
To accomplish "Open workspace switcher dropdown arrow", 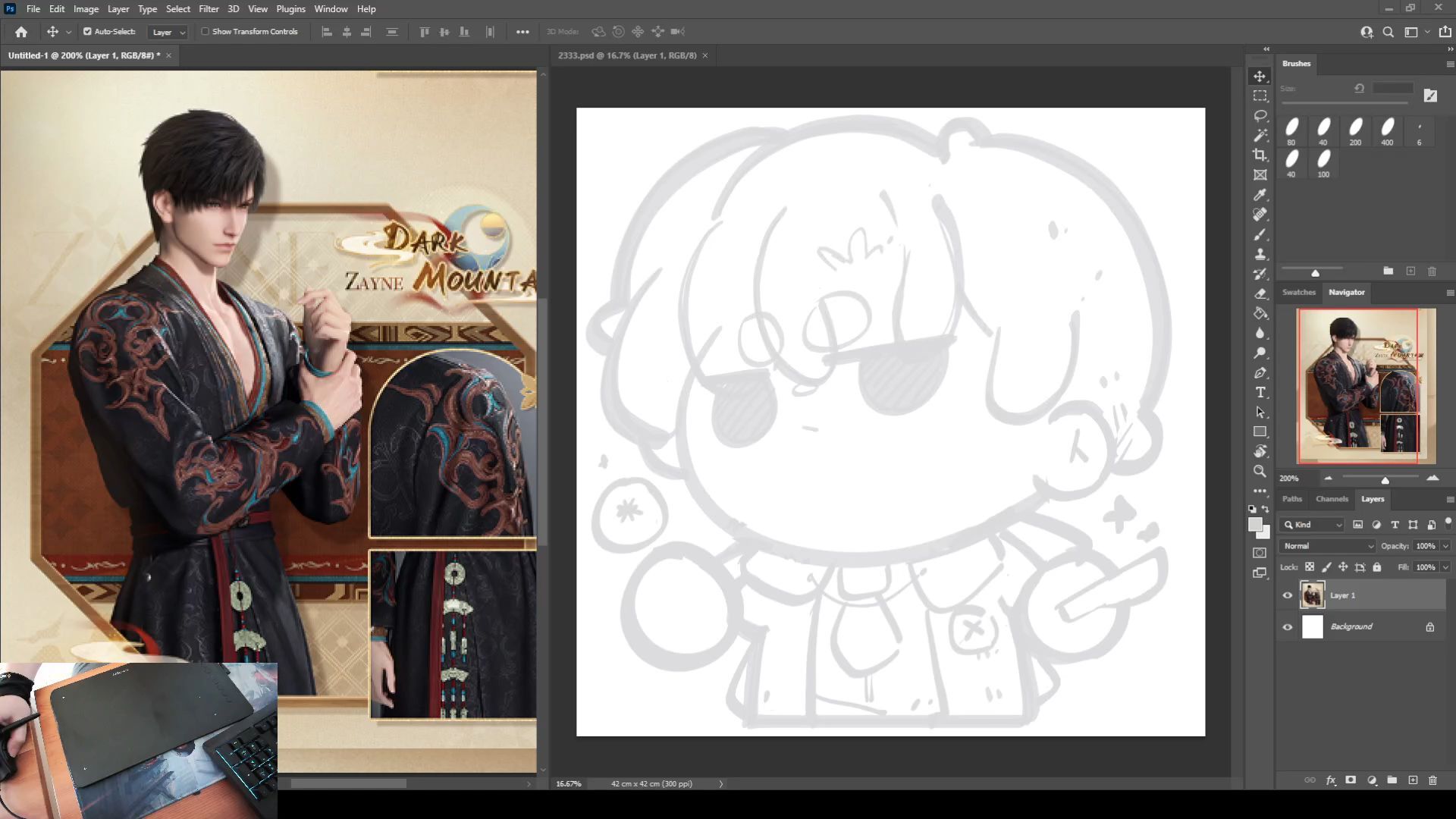I will click(1427, 32).
